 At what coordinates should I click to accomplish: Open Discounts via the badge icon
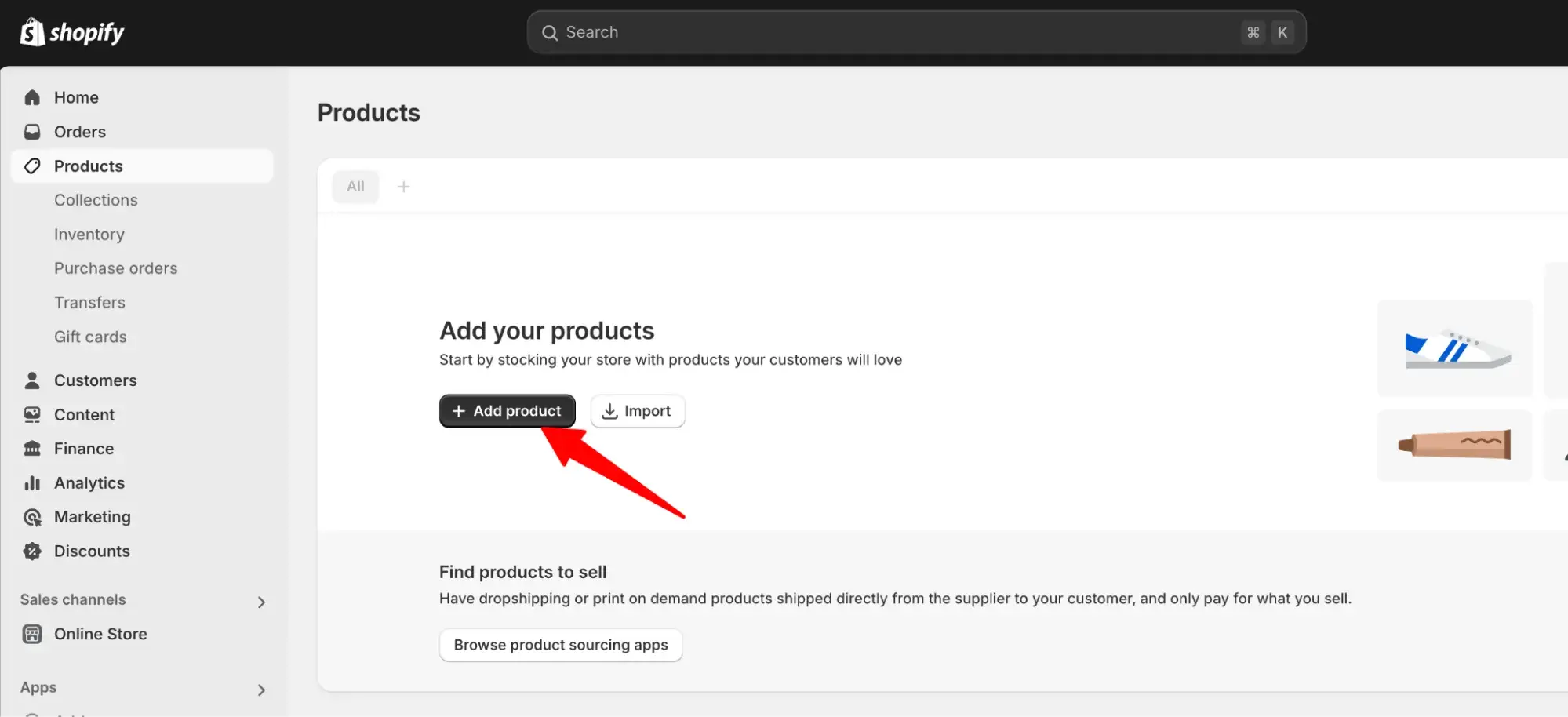click(x=32, y=551)
